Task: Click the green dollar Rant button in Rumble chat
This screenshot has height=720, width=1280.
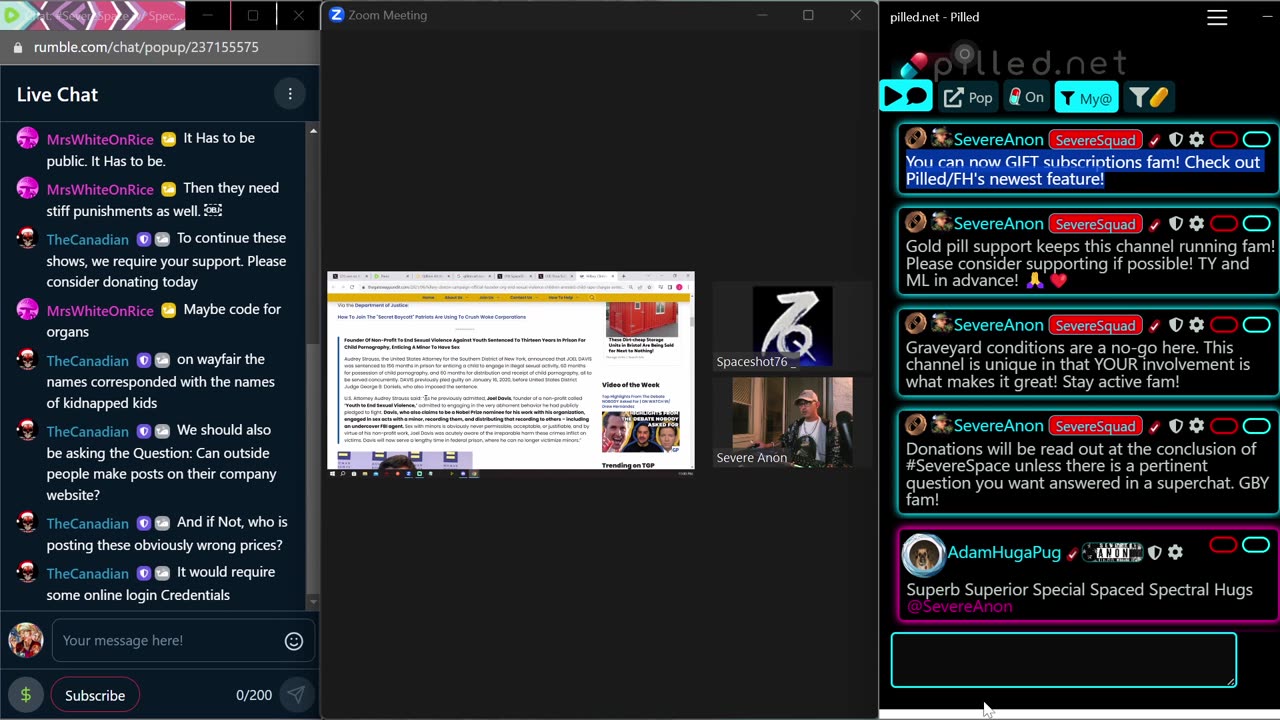Action: 25,695
